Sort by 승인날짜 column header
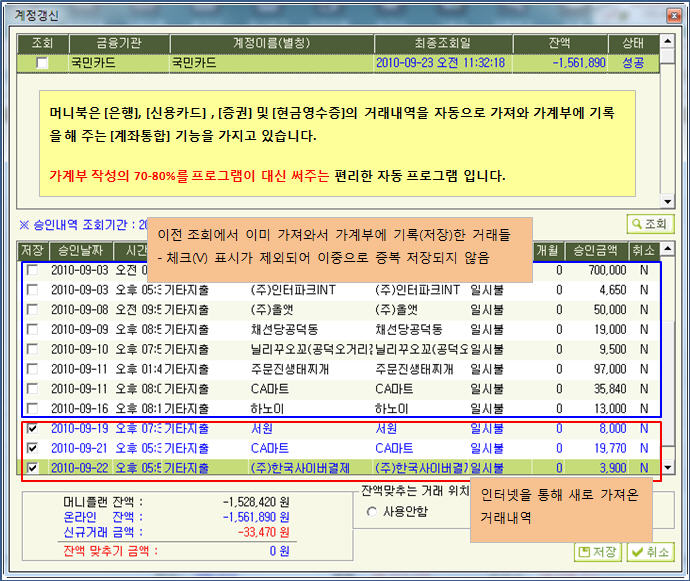The width and height of the screenshot is (690, 581). 78,250
